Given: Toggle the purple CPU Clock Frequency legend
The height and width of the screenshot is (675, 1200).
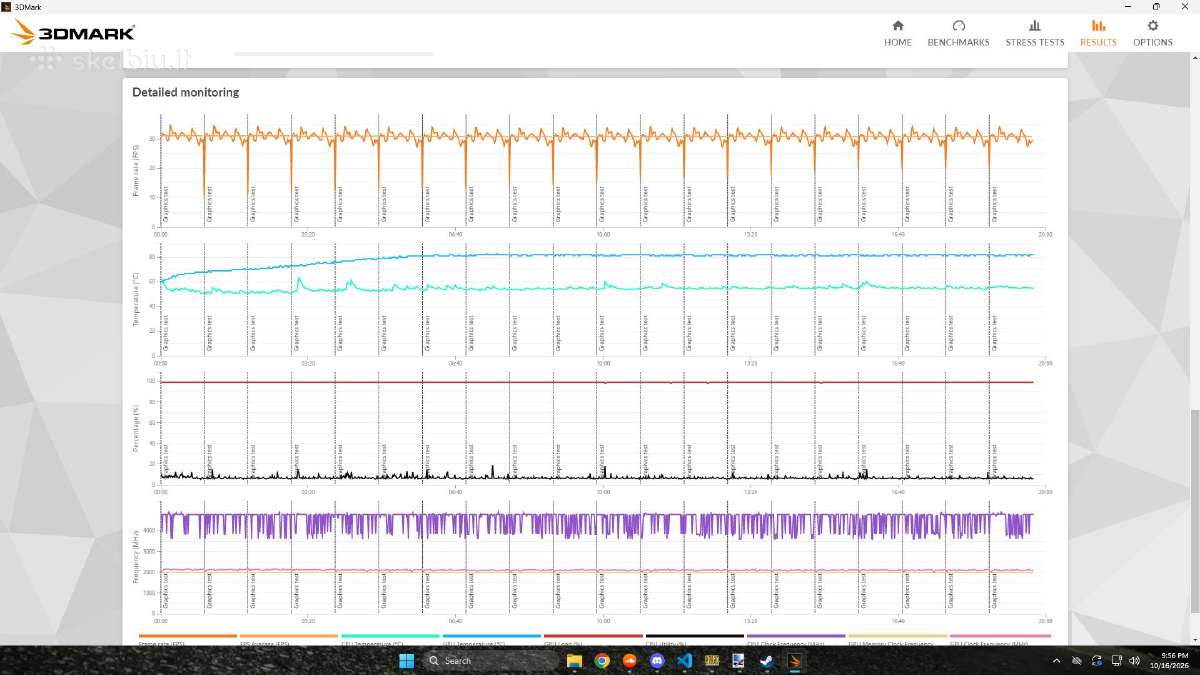Looking at the screenshot, I should pyautogui.click(x=796, y=640).
